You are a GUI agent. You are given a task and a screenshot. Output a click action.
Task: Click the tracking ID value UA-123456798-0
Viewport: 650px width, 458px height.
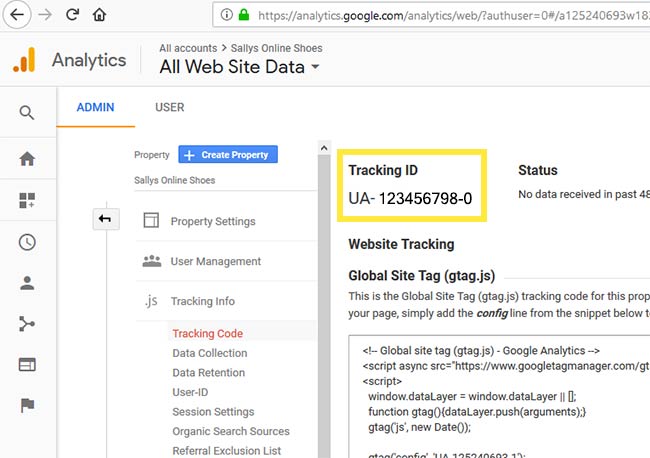410,199
